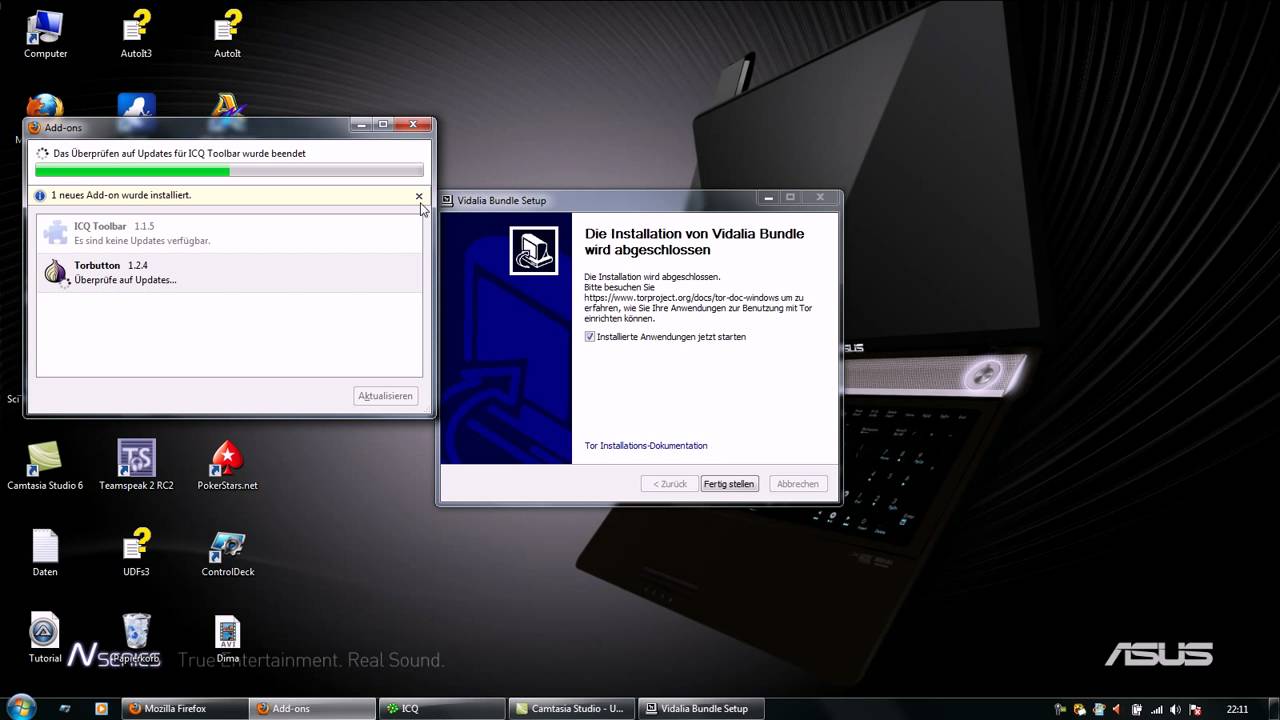Open the volume tray icon
1280x720 pixels.
click(x=1176, y=709)
